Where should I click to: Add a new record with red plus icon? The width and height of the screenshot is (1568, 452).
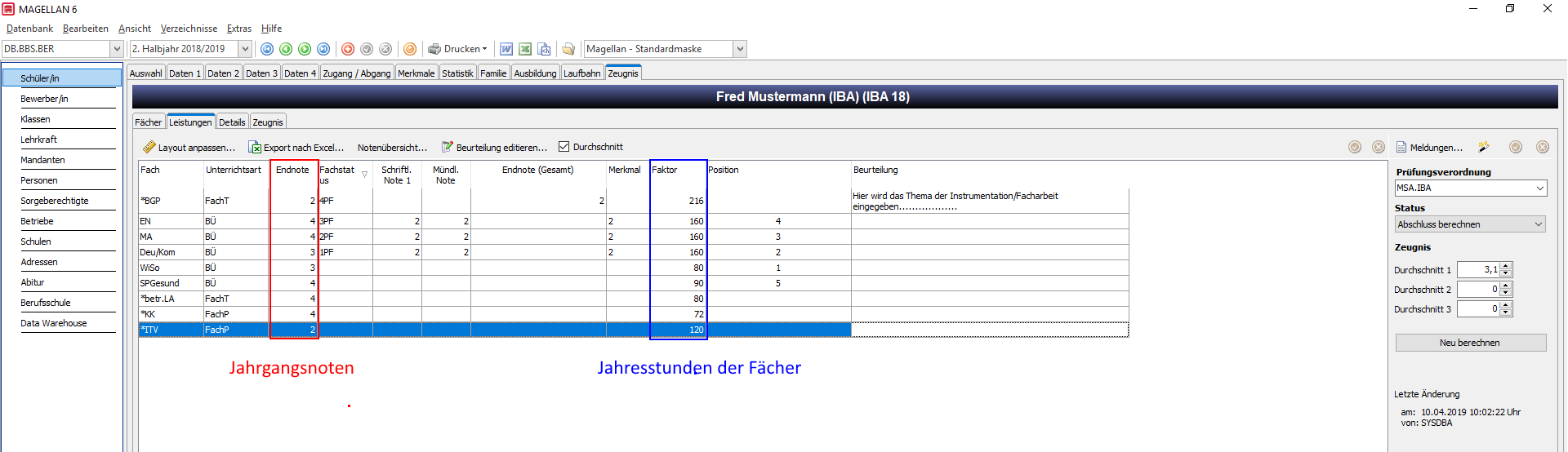point(348,49)
